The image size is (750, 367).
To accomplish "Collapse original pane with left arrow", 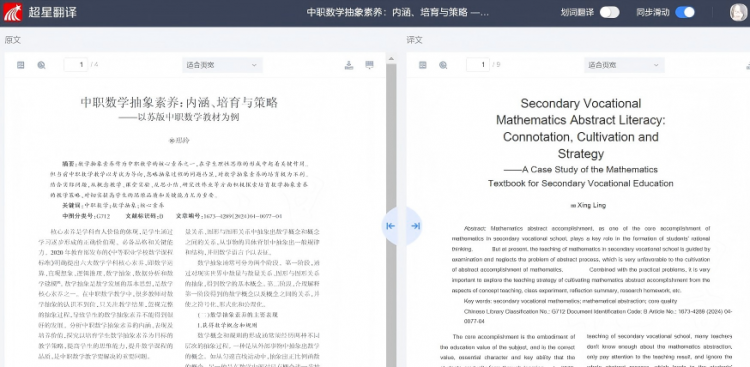I will pos(390,226).
